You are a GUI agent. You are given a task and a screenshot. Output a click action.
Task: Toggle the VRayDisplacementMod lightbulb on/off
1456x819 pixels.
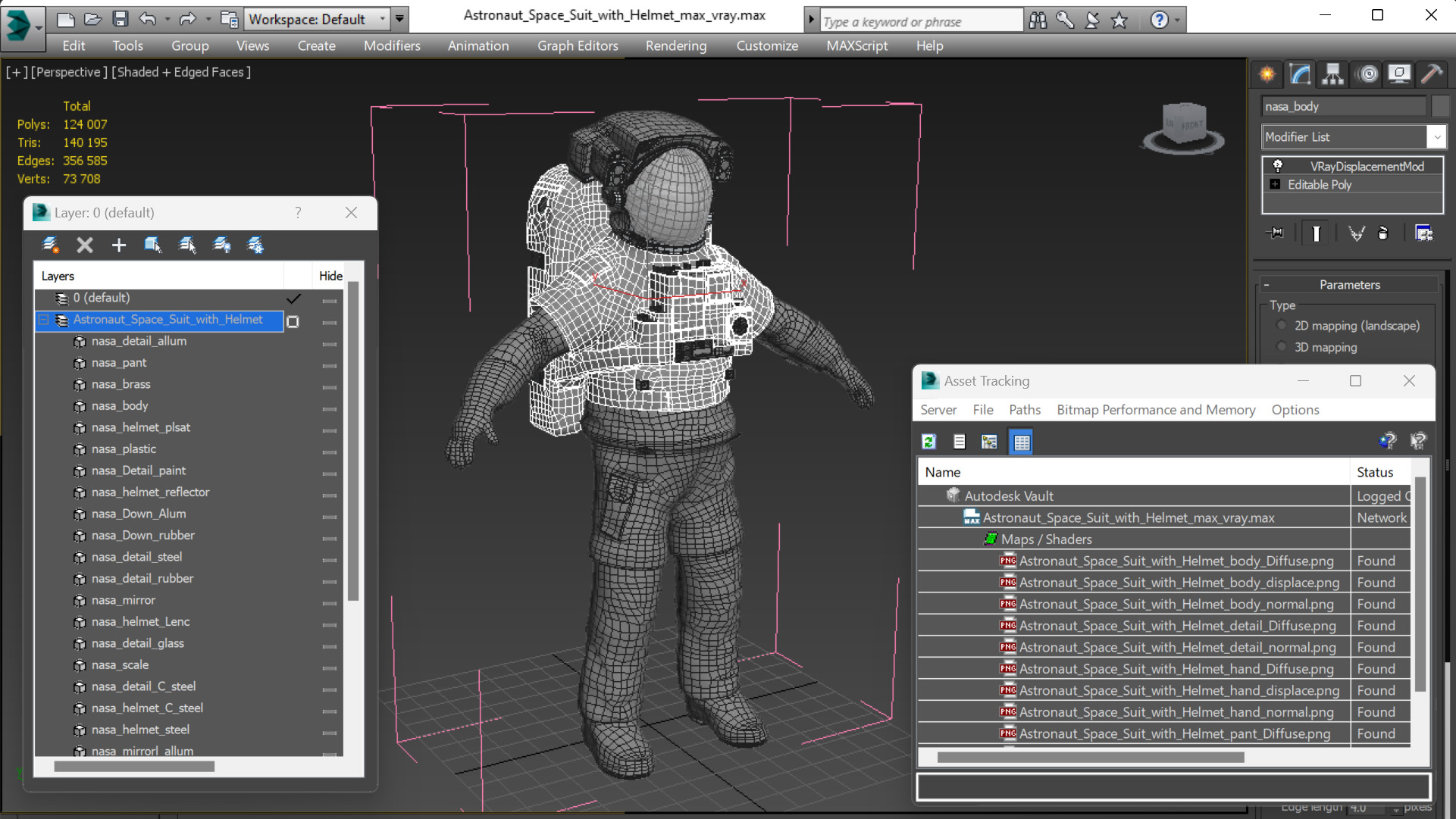[x=1278, y=166]
